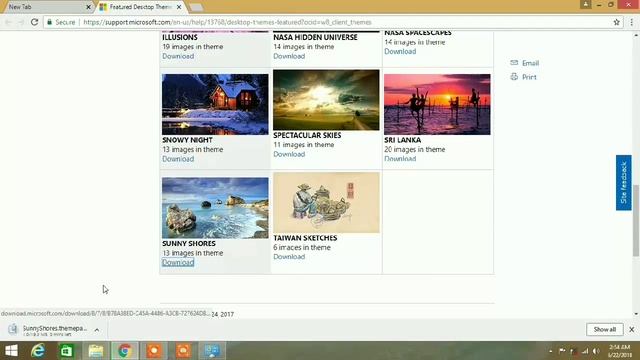This screenshot has height=360, width=640.
Task: Click the Taiwan Sketches thumbnail image
Action: (326, 202)
